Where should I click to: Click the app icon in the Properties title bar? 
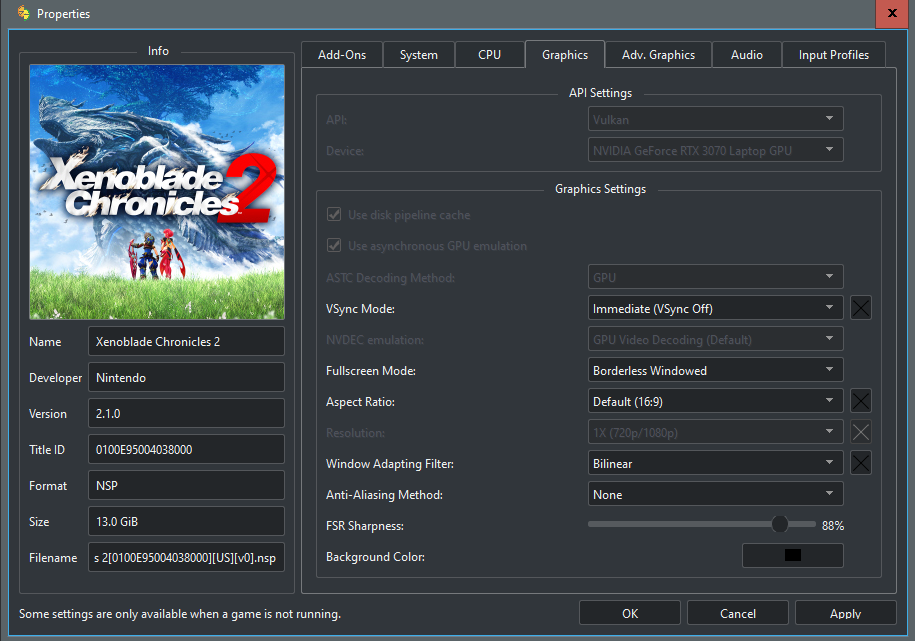(23, 13)
